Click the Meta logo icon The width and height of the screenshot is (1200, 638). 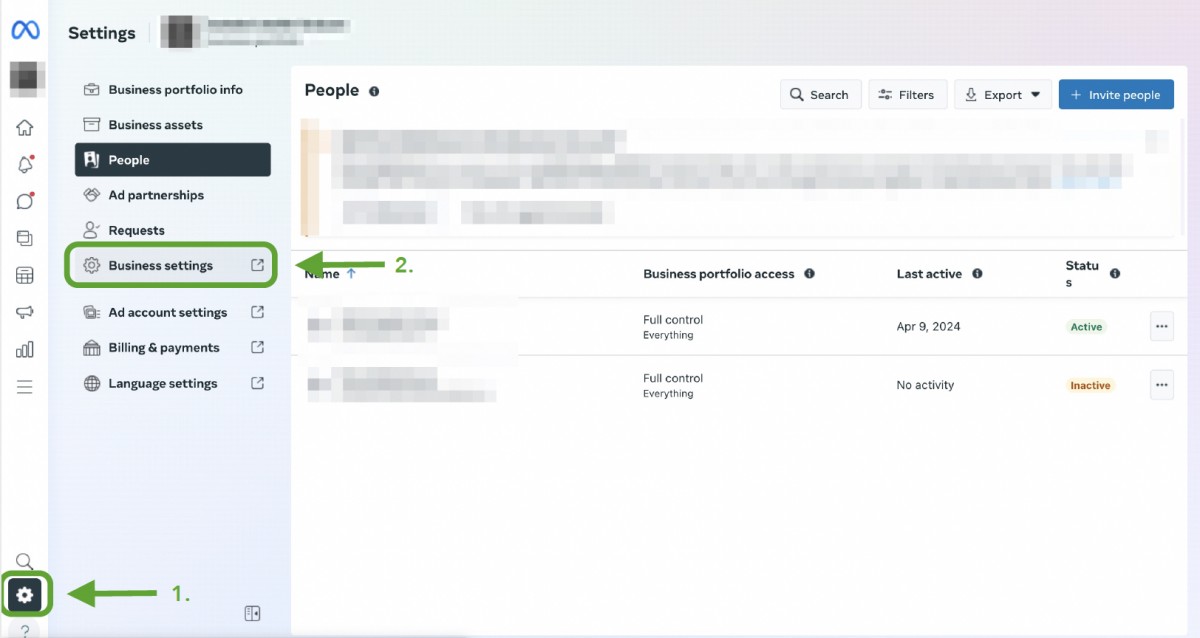click(25, 31)
